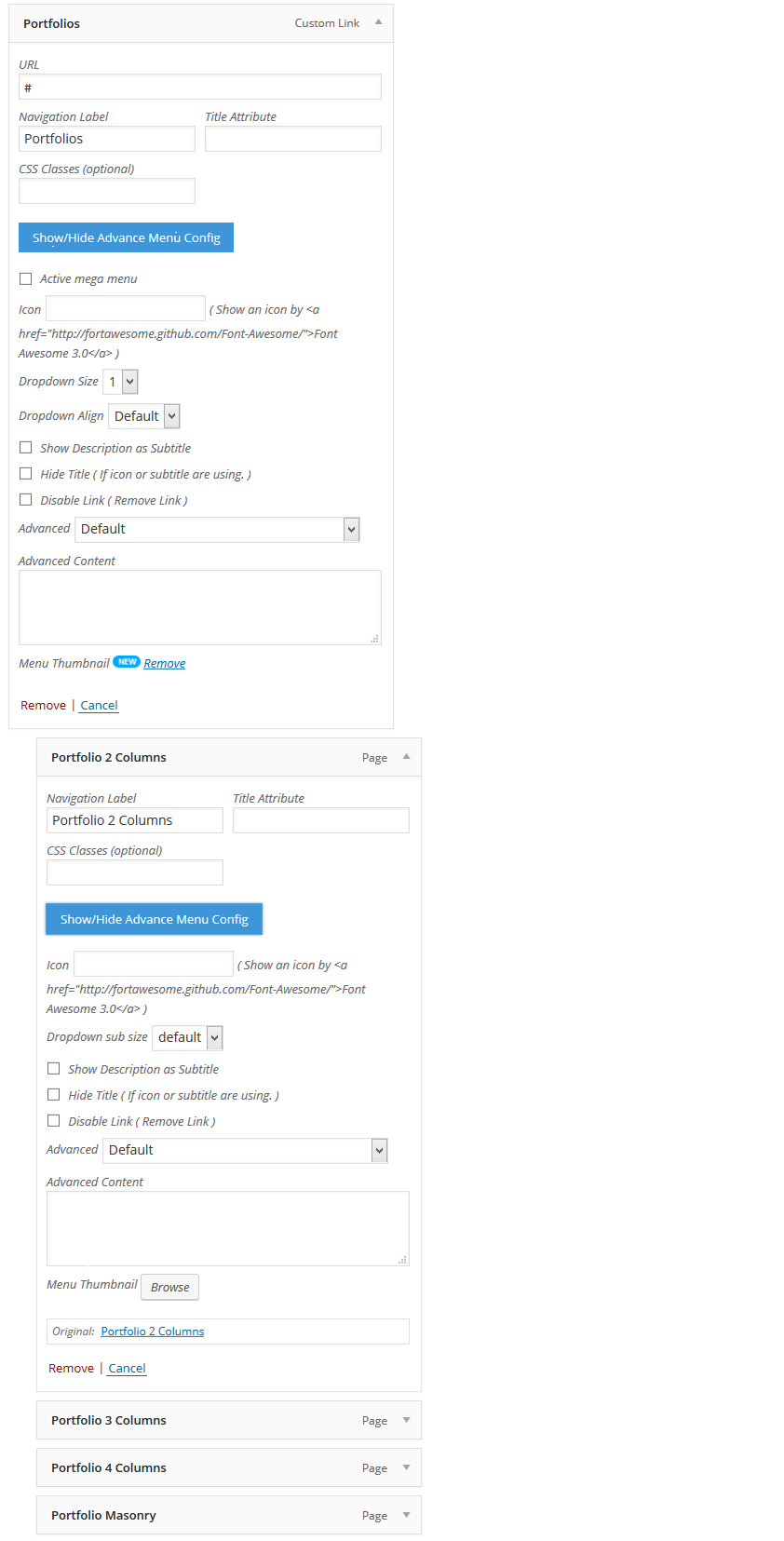
Task: Check Hide Title in Portfolio 2 Columns
Action: click(54, 1095)
